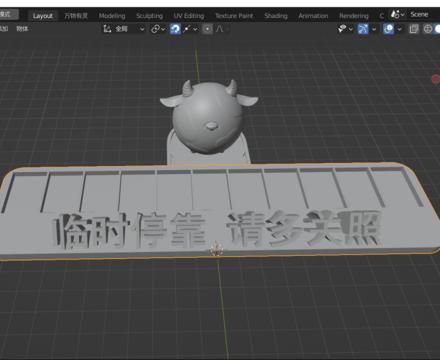Click the proportional falloff curve icon
The height and width of the screenshot is (360, 440).
pyautogui.click(x=219, y=29)
